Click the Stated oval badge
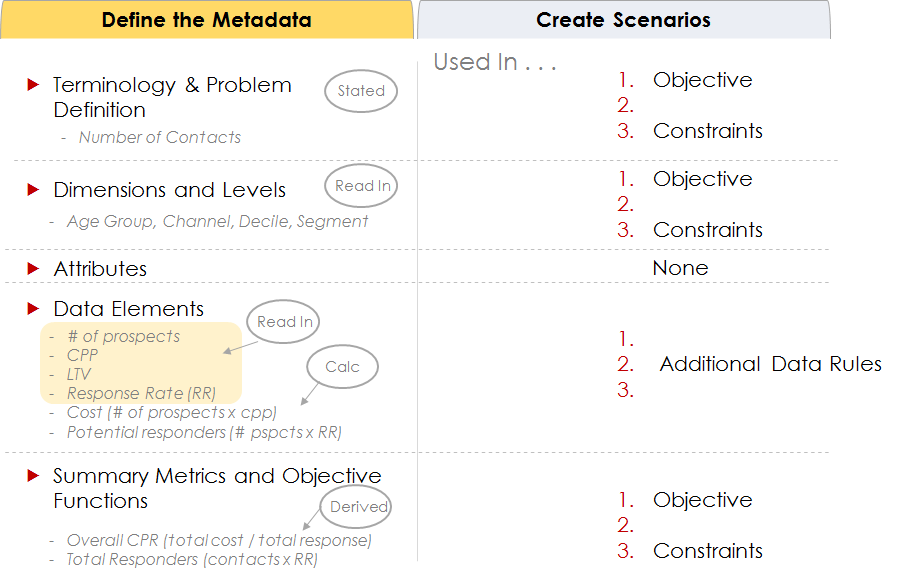The image size is (919, 580). [361, 91]
